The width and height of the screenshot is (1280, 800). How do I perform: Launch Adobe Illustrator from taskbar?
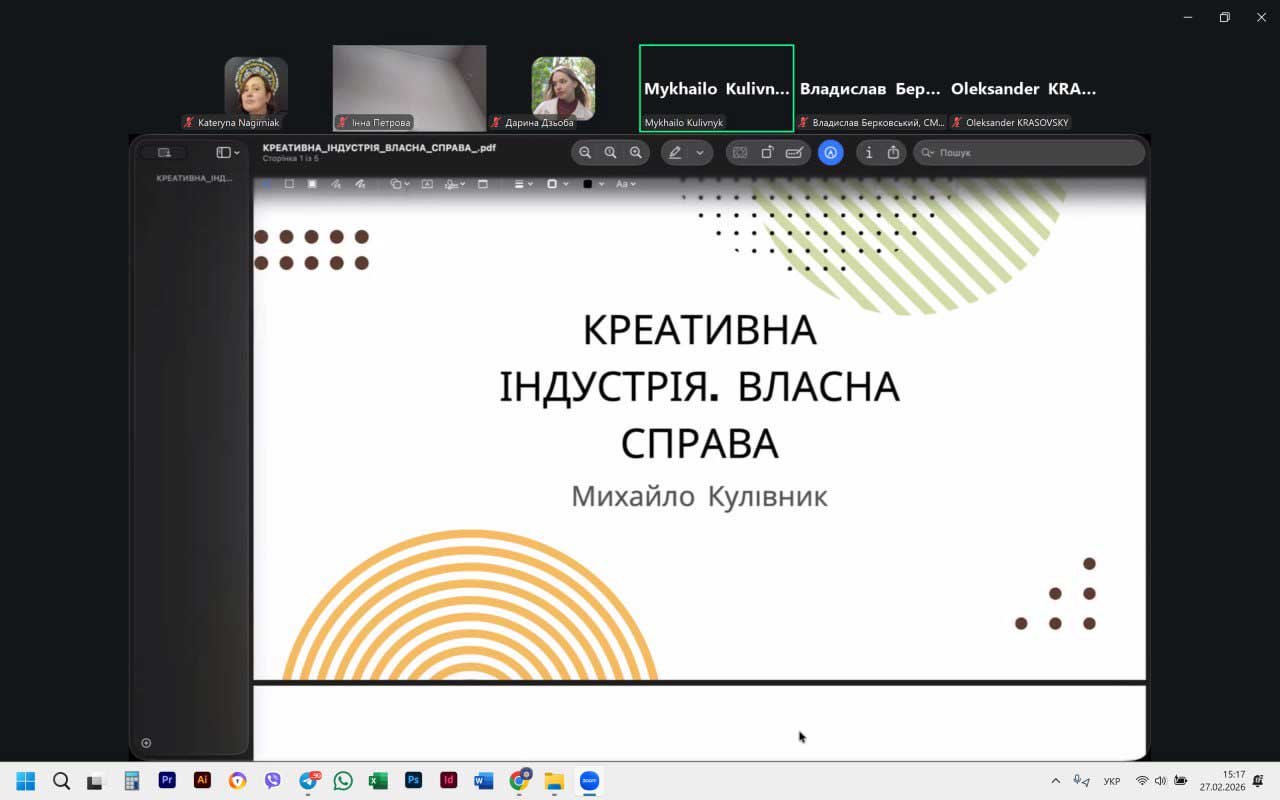[202, 781]
